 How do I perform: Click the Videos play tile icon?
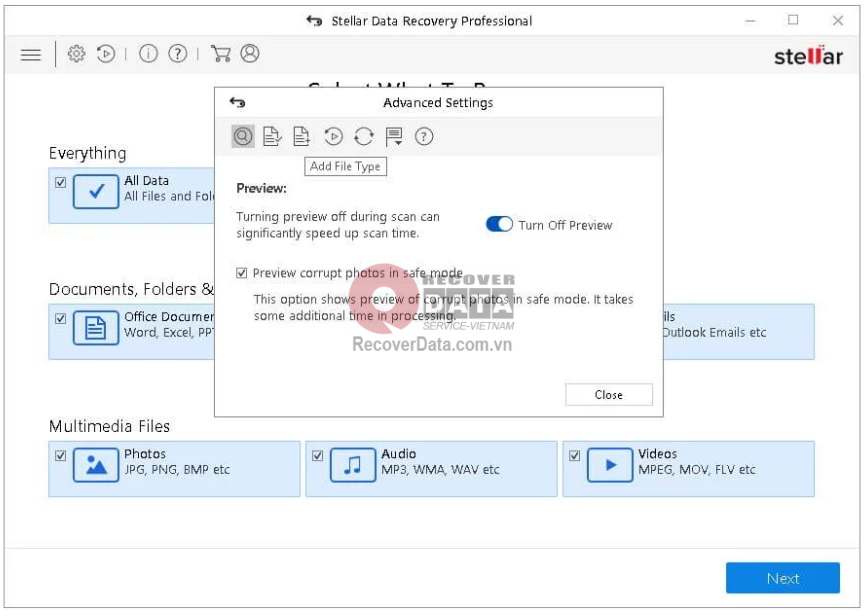(x=610, y=465)
